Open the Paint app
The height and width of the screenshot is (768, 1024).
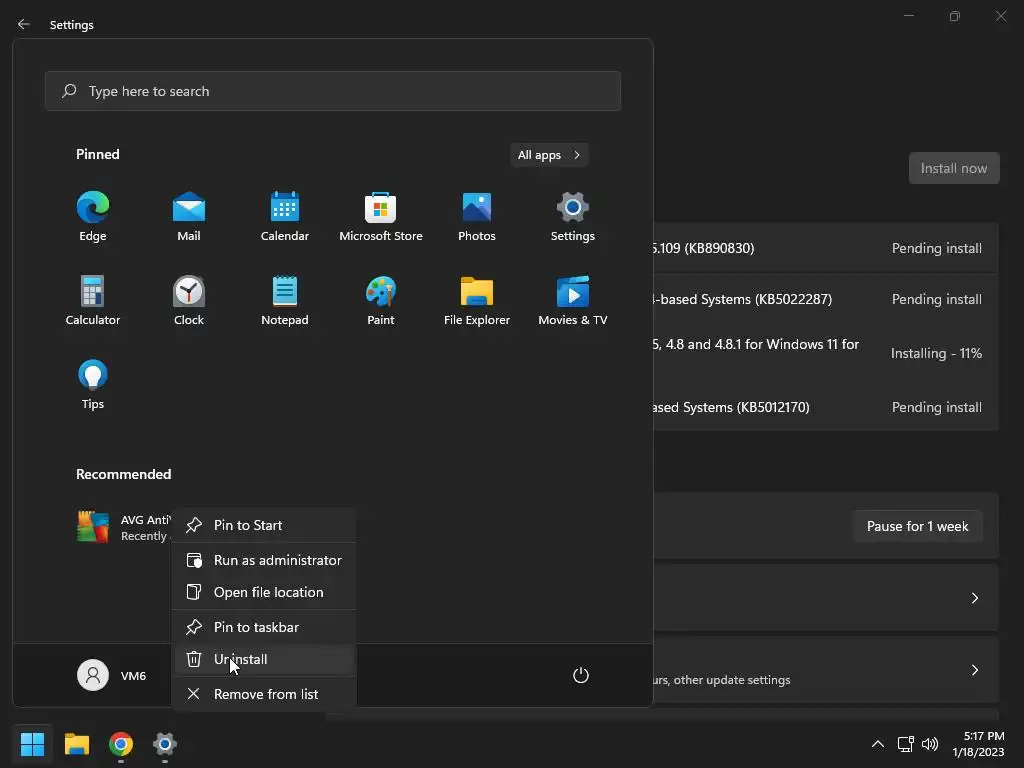[381, 300]
